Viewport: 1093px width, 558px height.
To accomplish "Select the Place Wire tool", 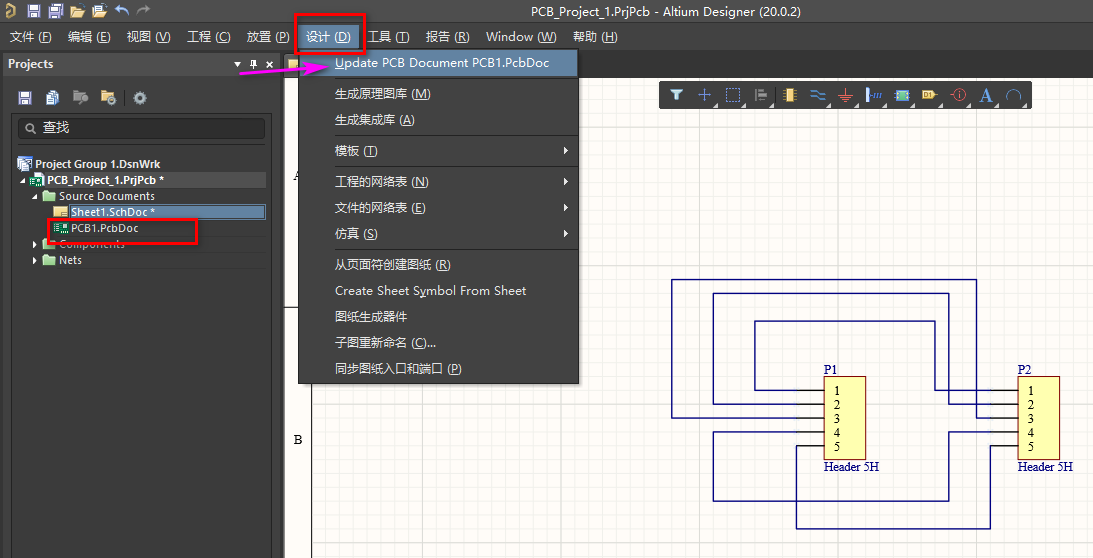I will [818, 95].
